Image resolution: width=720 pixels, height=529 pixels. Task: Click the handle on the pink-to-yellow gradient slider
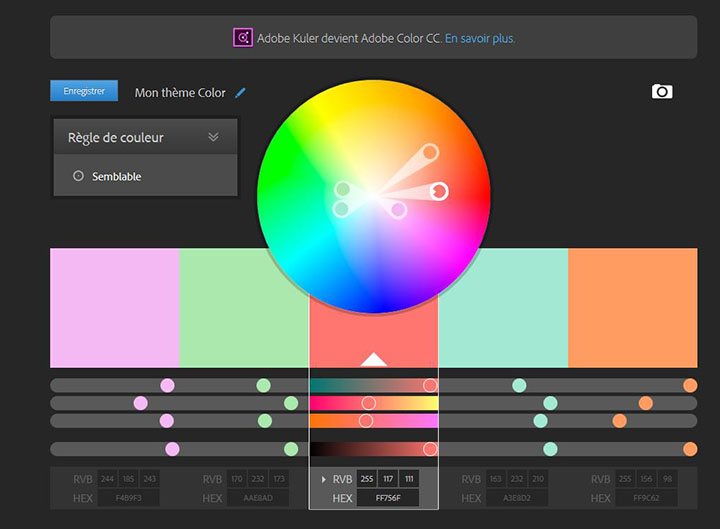pos(368,403)
